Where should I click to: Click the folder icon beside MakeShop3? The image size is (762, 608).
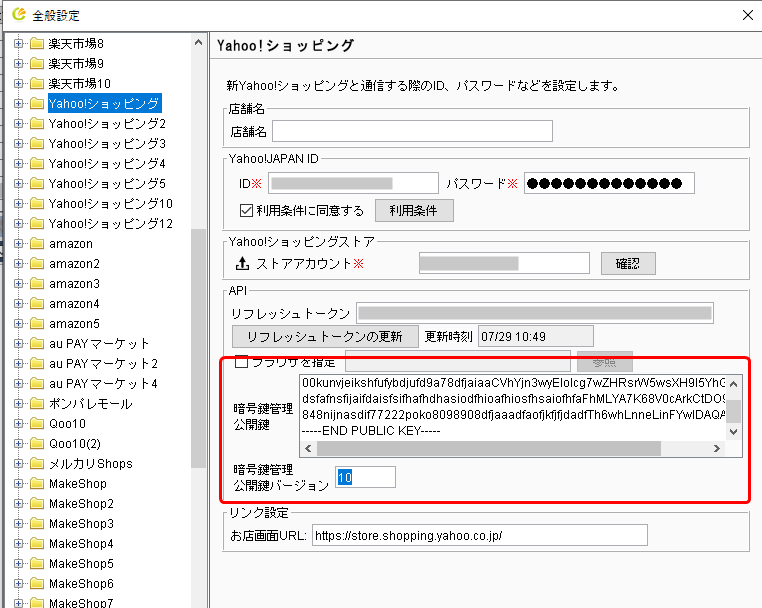point(37,523)
